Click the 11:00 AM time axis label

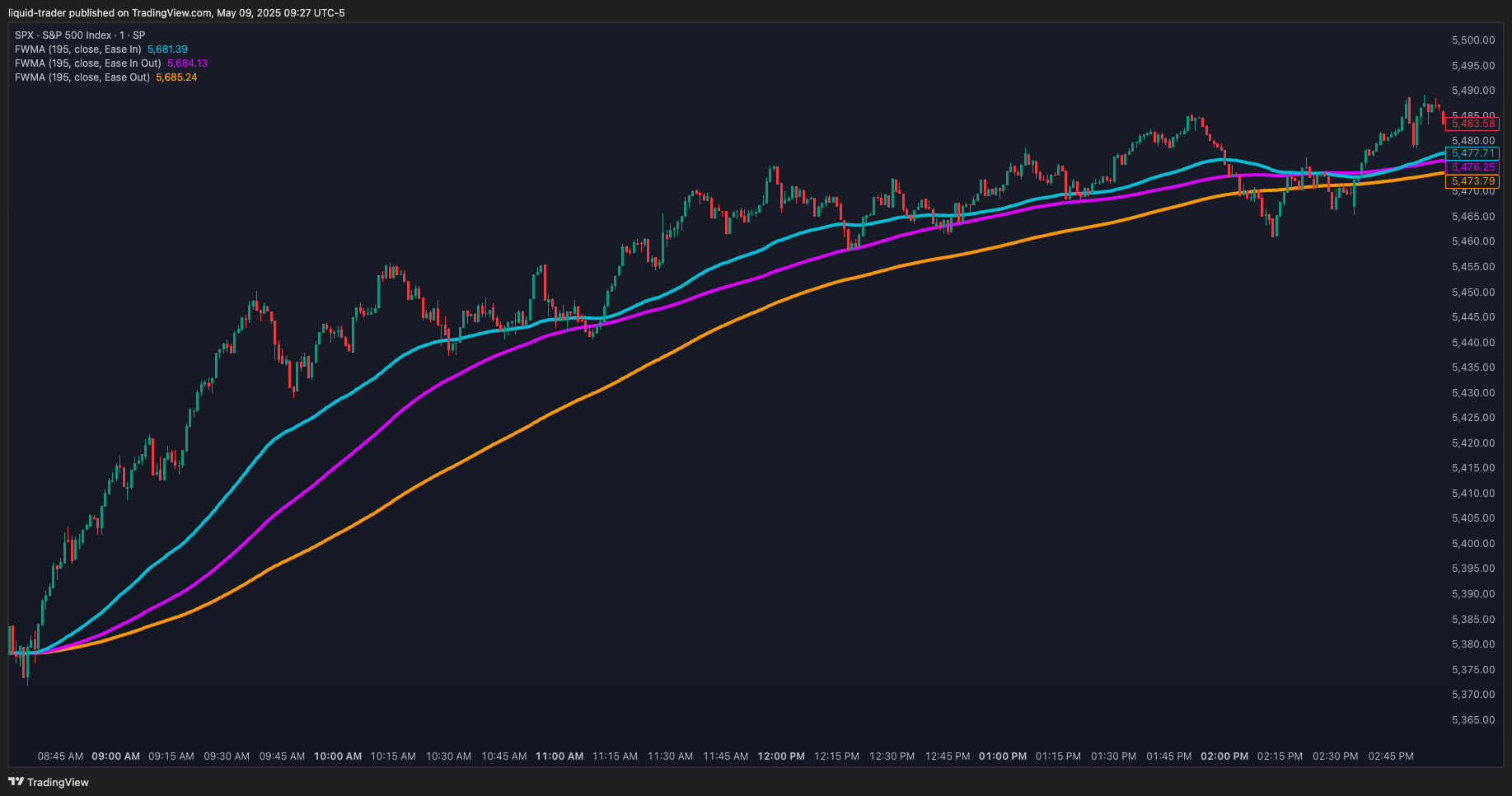click(x=559, y=756)
